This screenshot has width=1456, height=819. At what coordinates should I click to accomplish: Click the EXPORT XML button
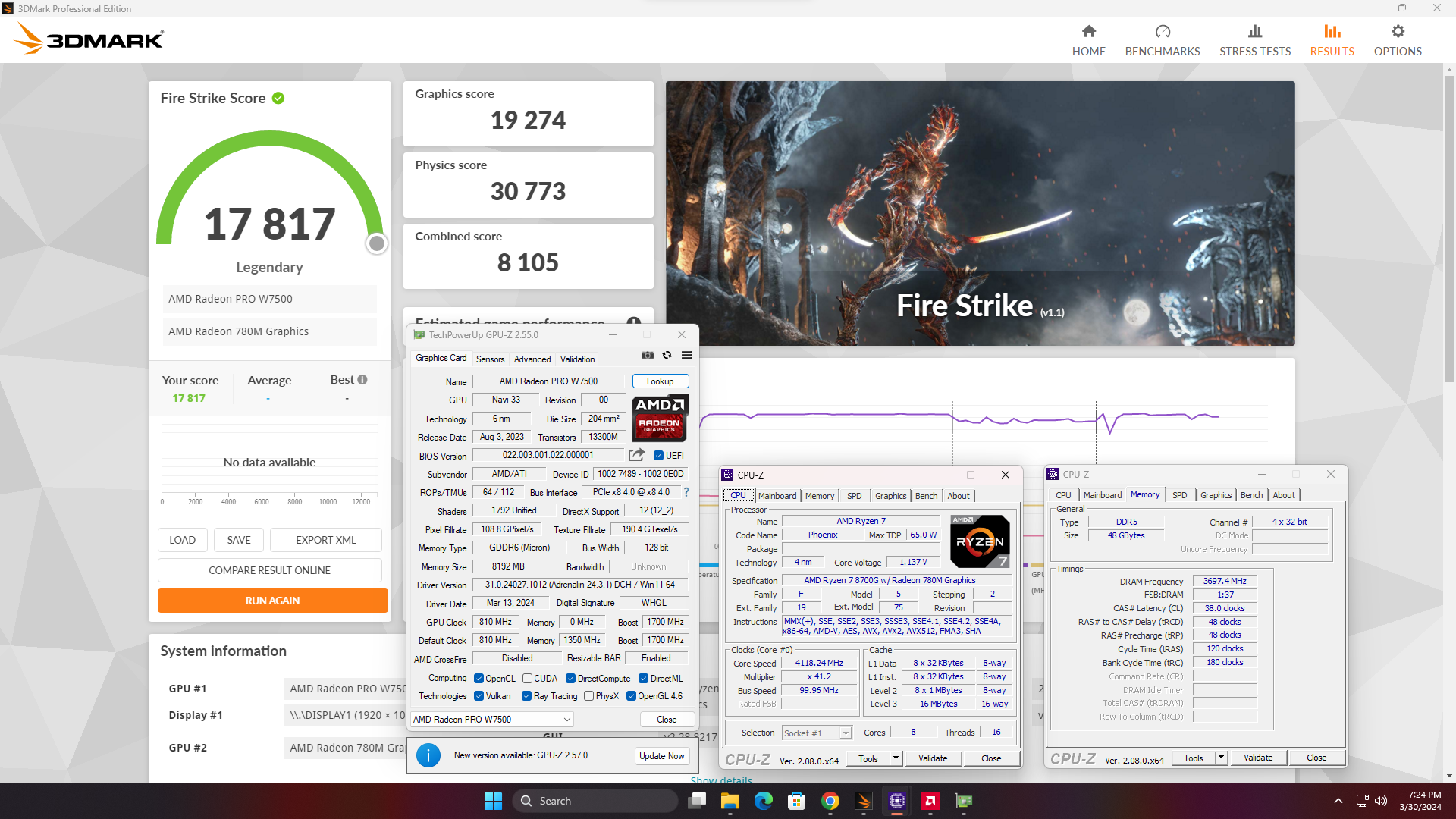pos(325,540)
